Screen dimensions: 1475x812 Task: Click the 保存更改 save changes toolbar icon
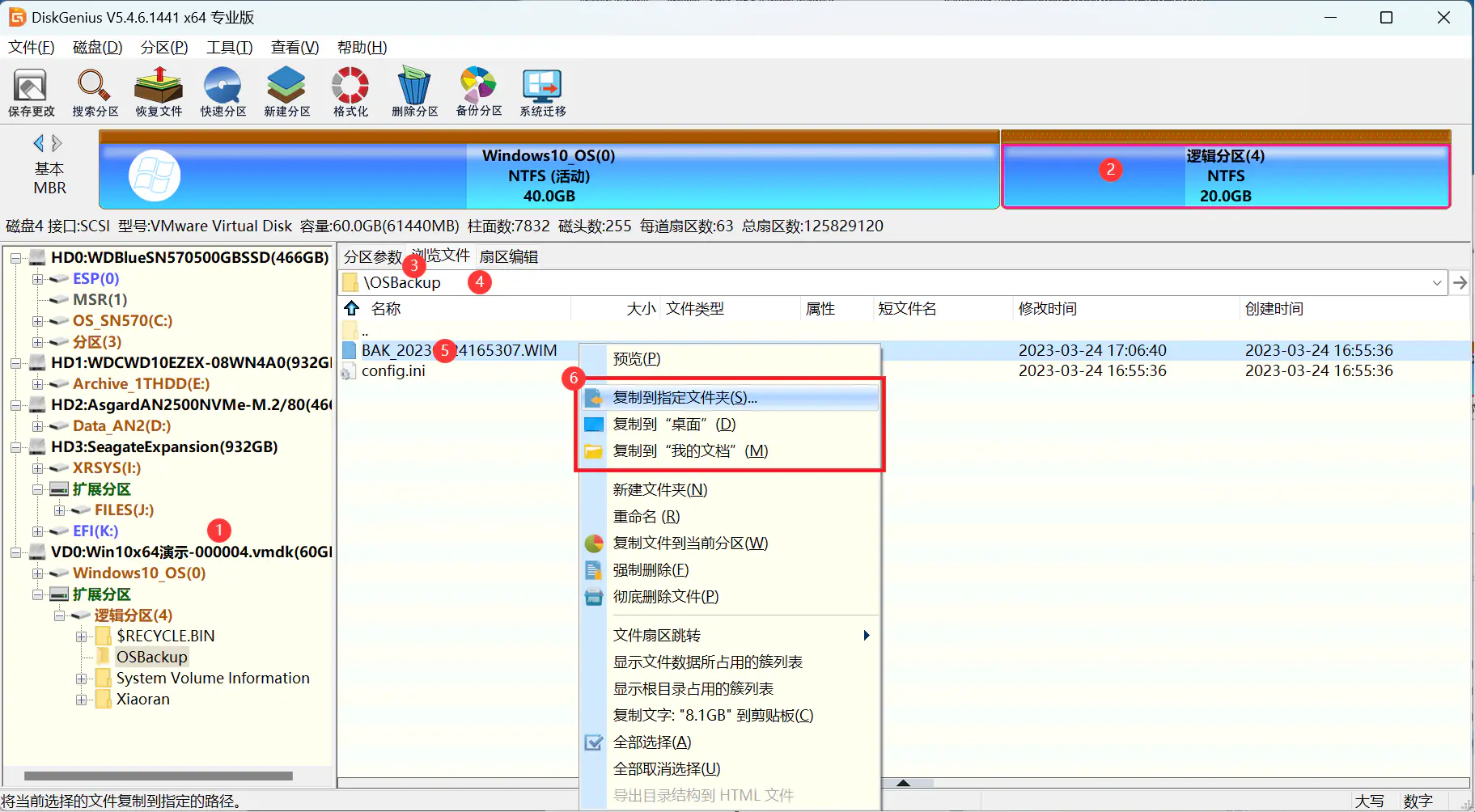tap(31, 92)
